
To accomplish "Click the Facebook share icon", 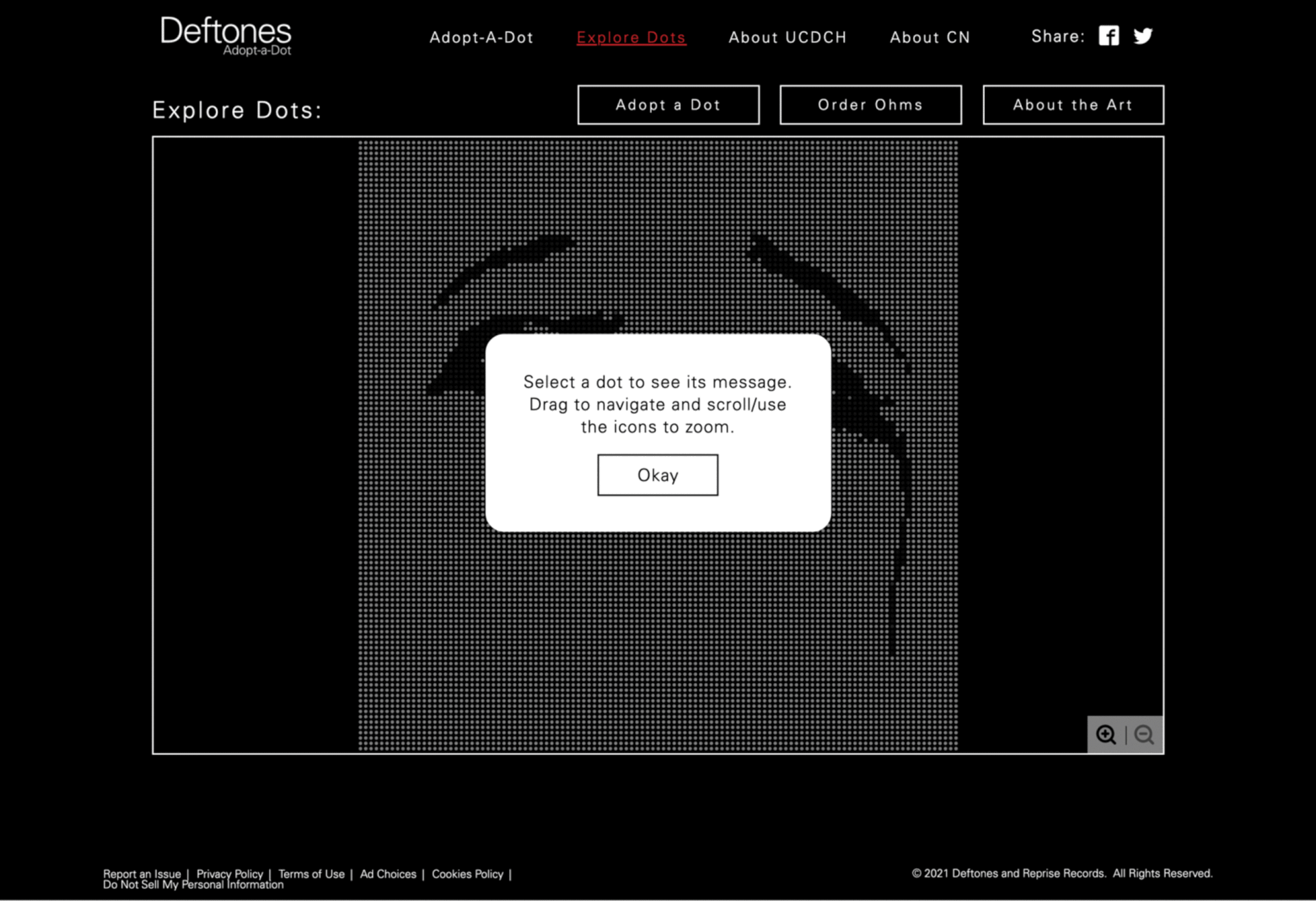I will point(1108,36).
